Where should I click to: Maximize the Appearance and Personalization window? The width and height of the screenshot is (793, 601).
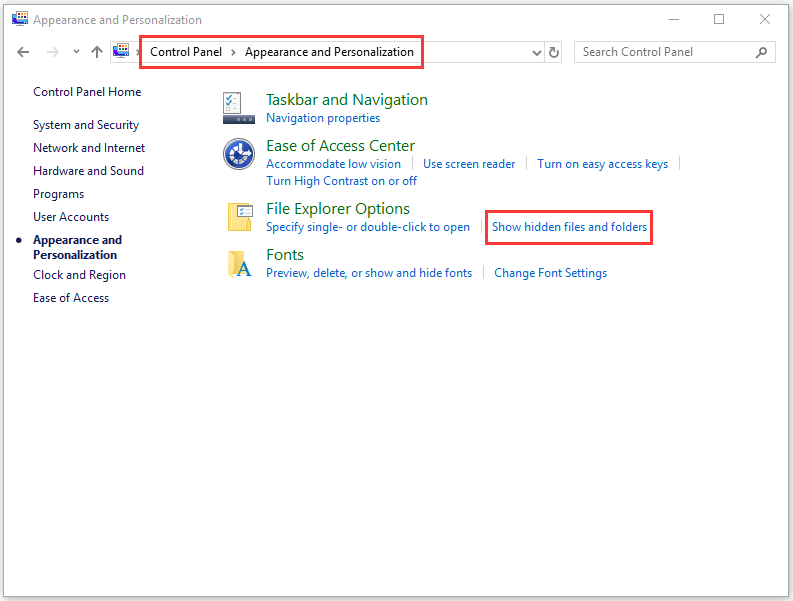(x=719, y=19)
